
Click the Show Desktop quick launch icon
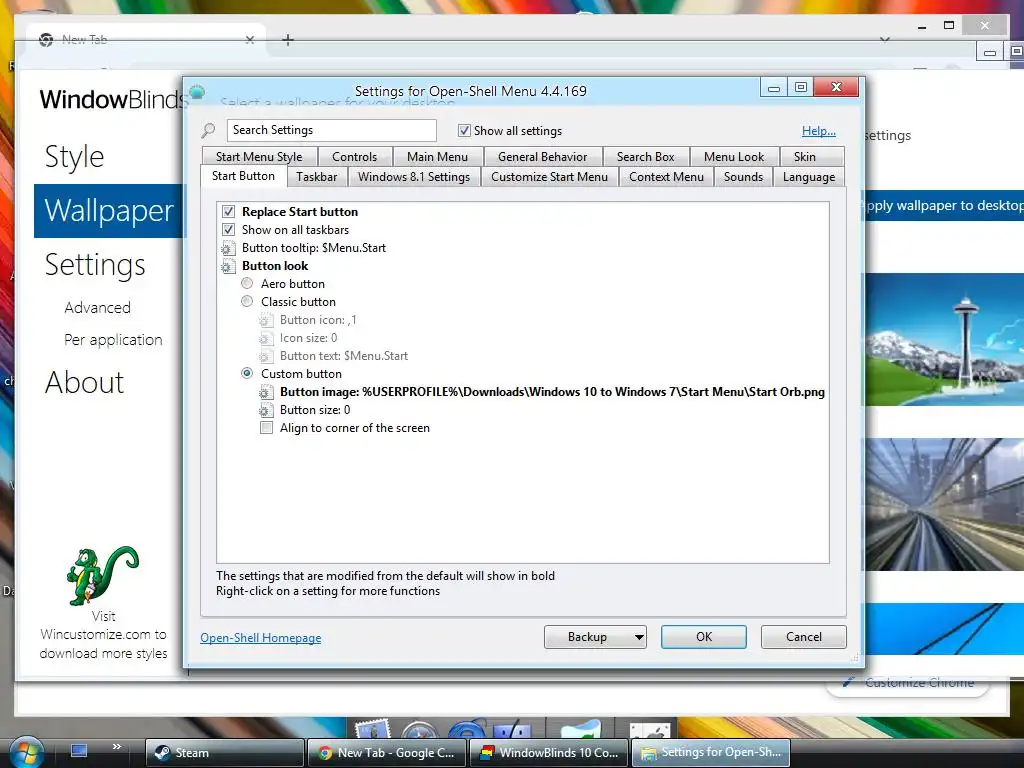(x=79, y=751)
